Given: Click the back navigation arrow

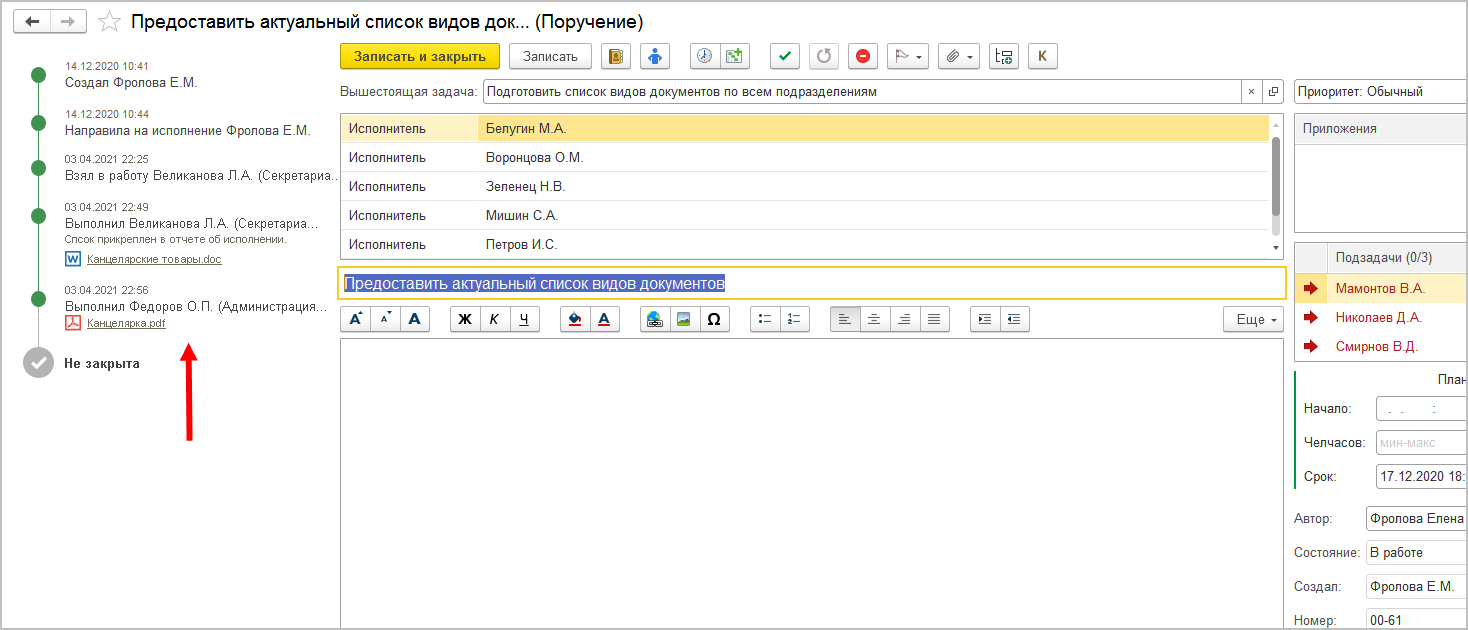Looking at the screenshot, I should (33, 21).
